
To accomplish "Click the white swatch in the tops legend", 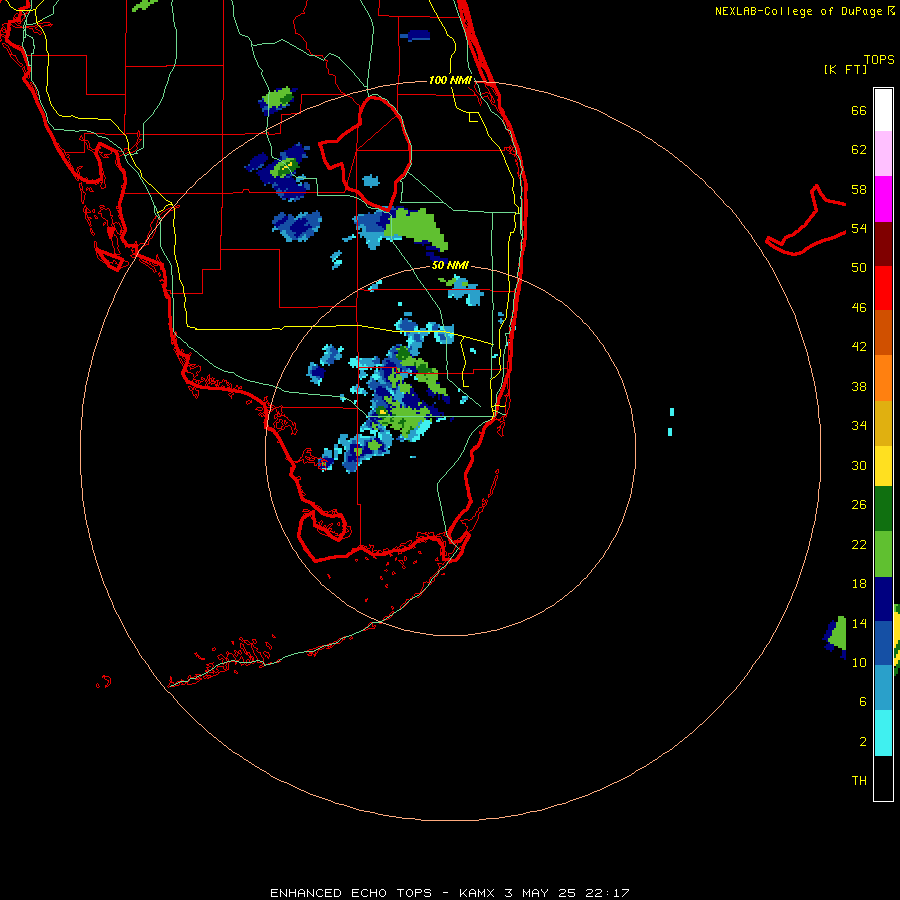I will [x=883, y=110].
